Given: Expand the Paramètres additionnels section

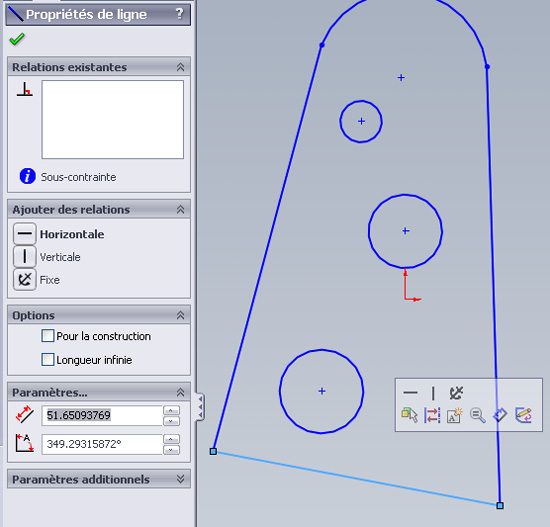Looking at the screenshot, I should pyautogui.click(x=180, y=479).
